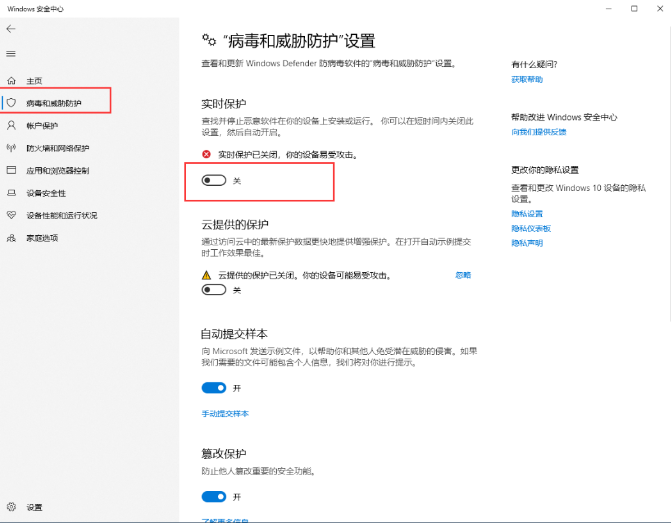Open the 向我们提供反馈 link
This screenshot has height=523, width=671.
pos(538,132)
